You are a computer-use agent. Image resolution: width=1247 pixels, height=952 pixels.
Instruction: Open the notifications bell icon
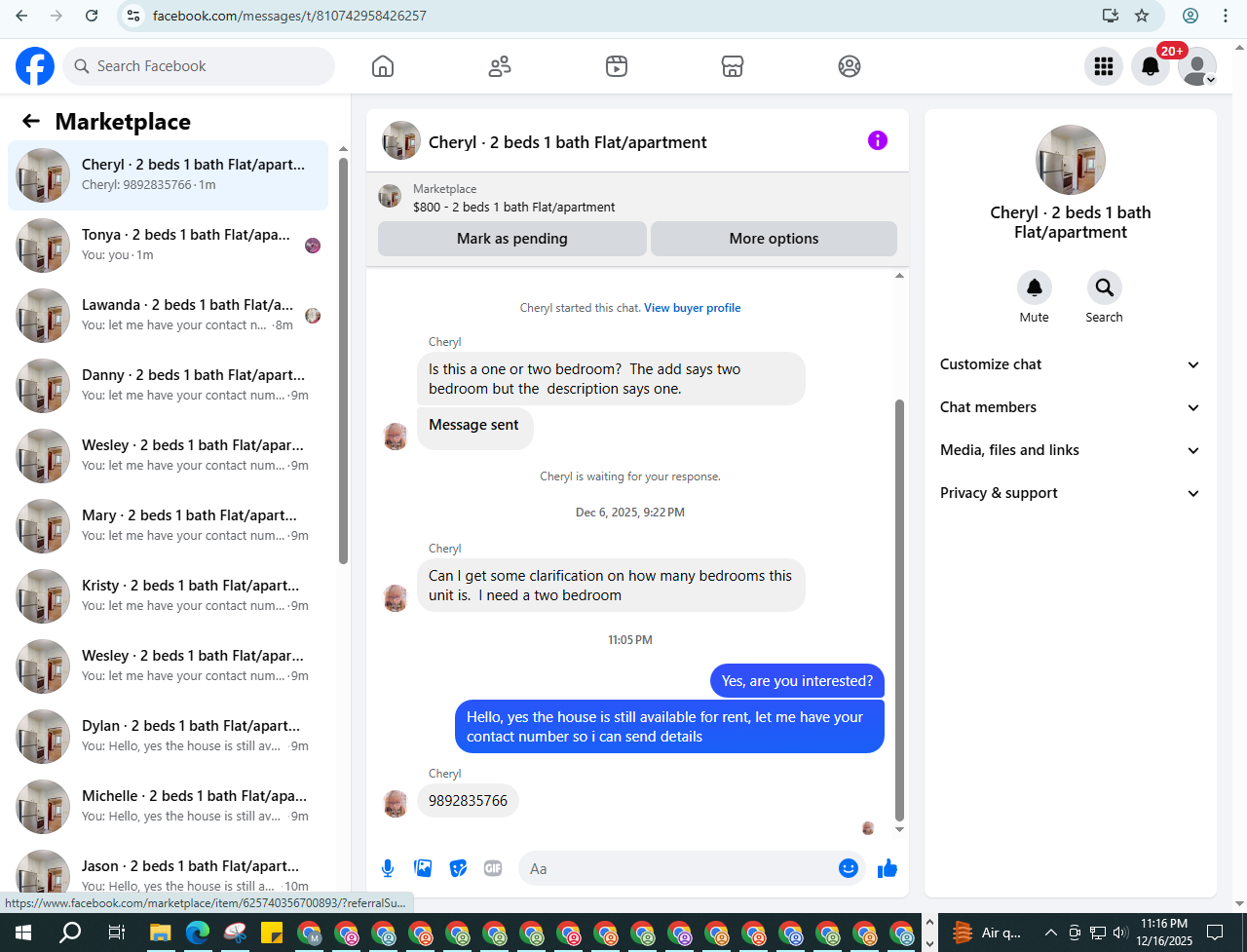click(x=1151, y=66)
